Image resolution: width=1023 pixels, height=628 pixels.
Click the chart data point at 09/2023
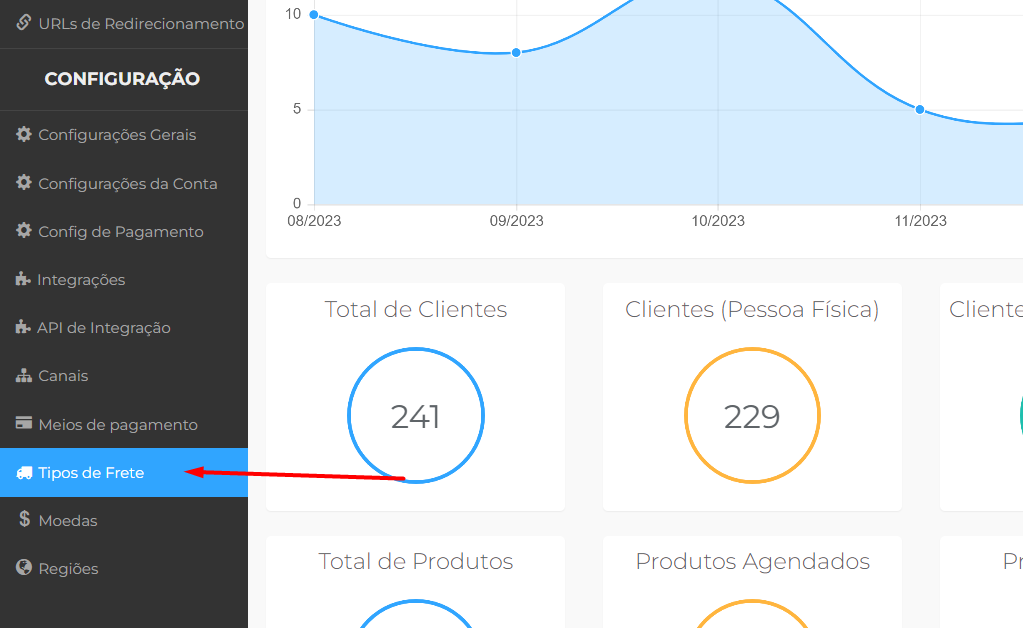click(x=516, y=52)
